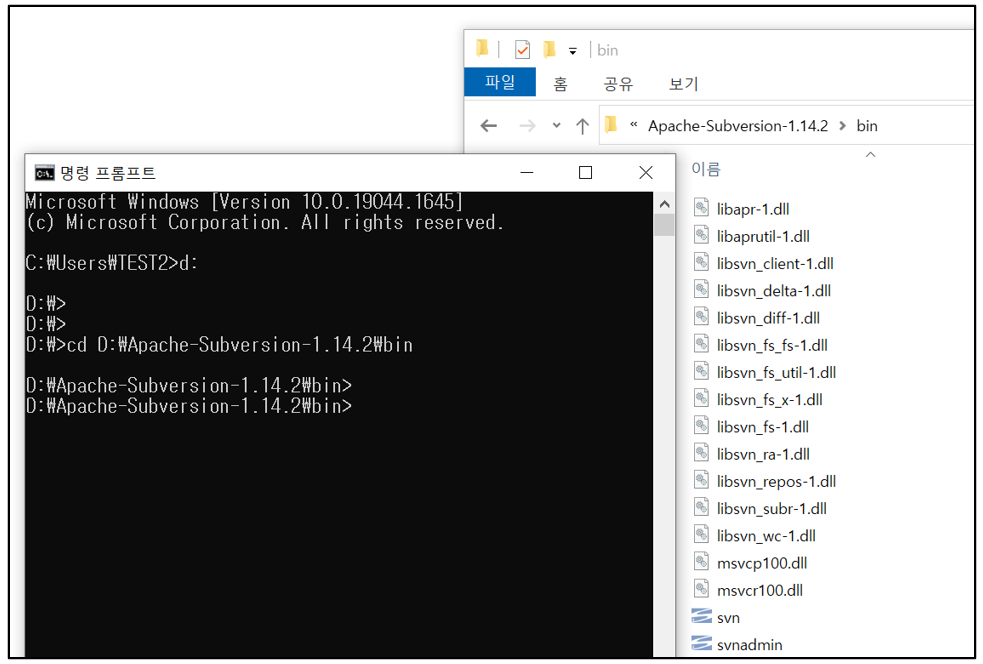
Task: Click the Command Prompt scroll up arrow
Action: [x=665, y=204]
